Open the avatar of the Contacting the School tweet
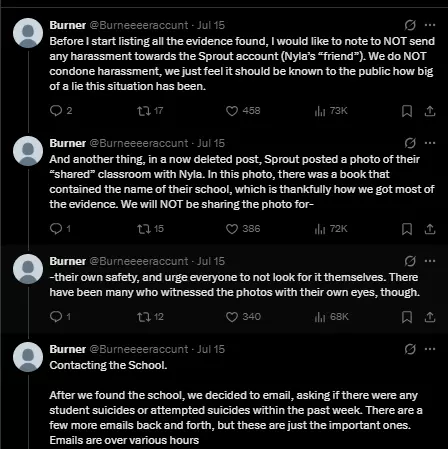Image resolution: width=448 pixels, height=449 pixels. pyautogui.click(x=28, y=357)
